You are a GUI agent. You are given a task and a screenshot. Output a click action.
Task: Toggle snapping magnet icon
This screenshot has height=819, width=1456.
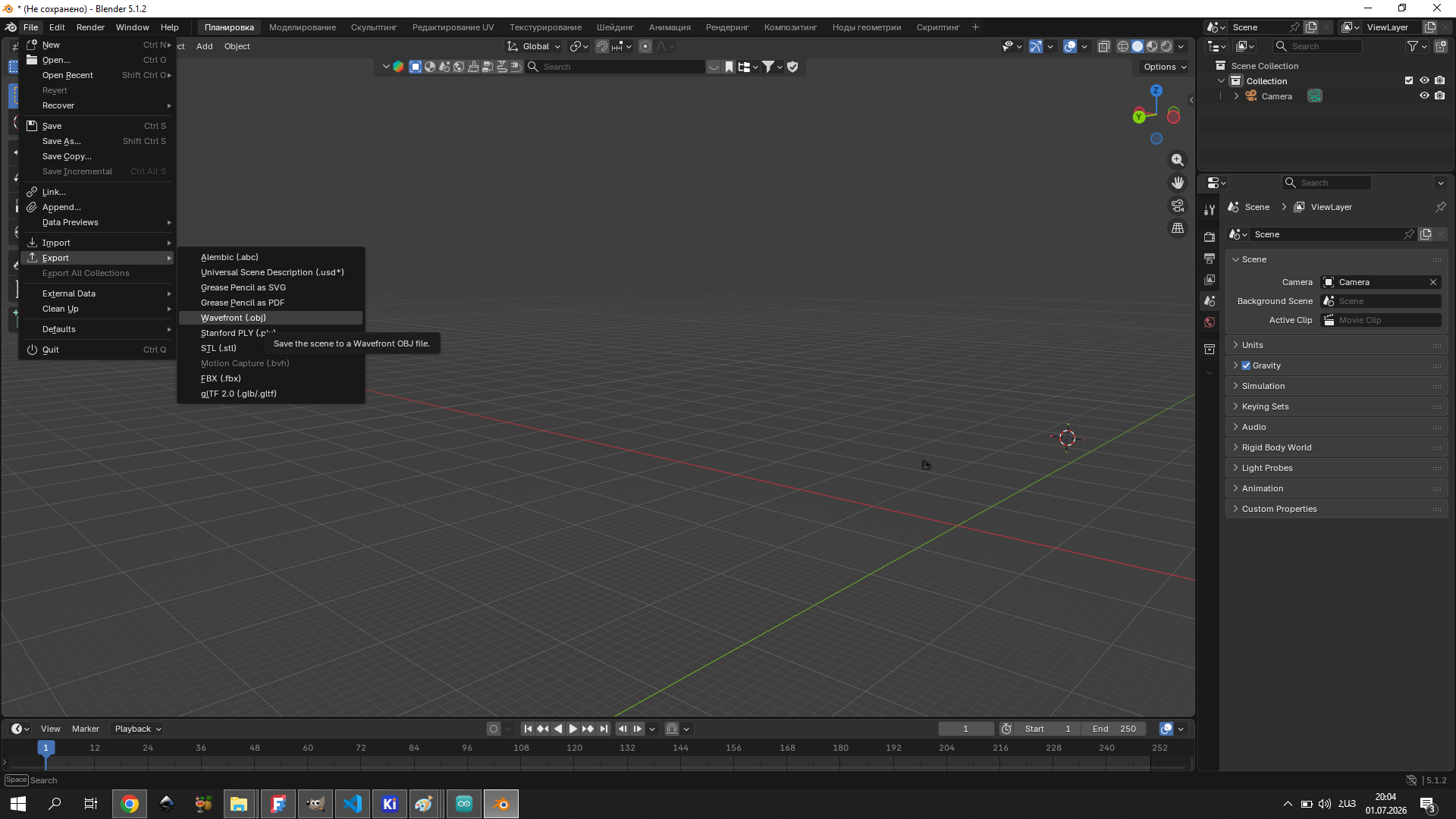pos(601,46)
